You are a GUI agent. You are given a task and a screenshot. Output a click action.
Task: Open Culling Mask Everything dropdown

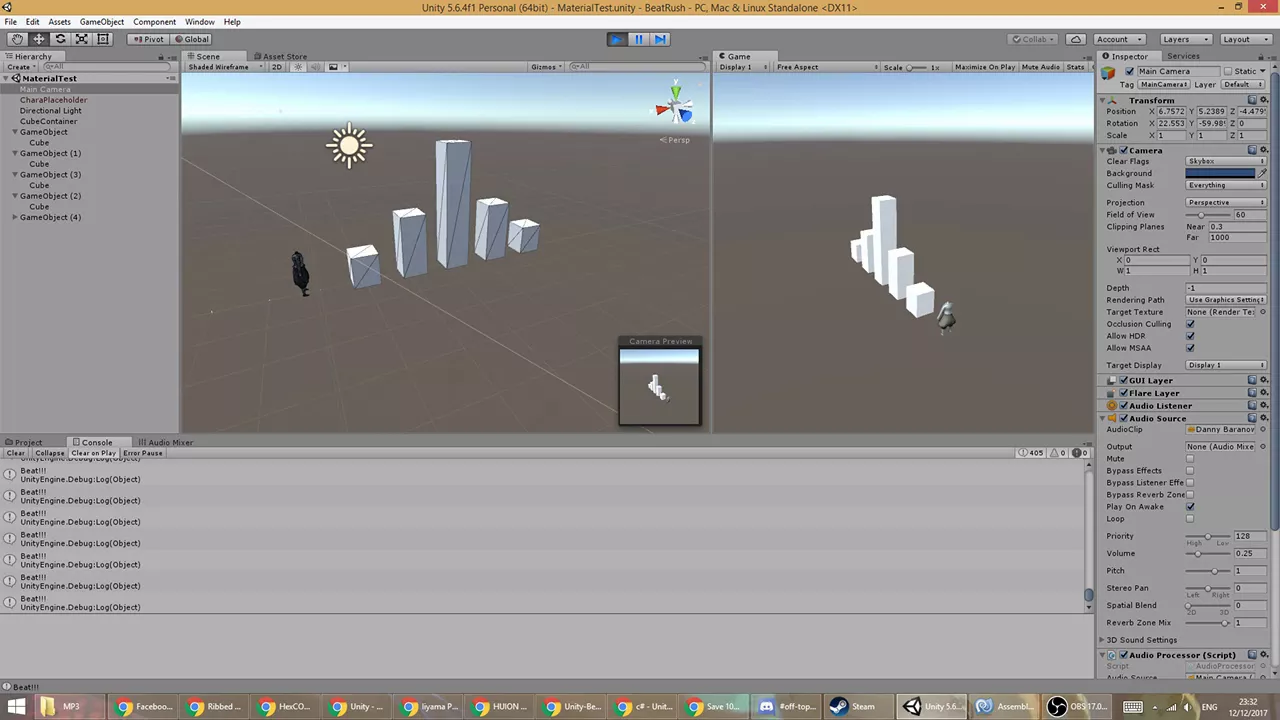[x=1226, y=185]
